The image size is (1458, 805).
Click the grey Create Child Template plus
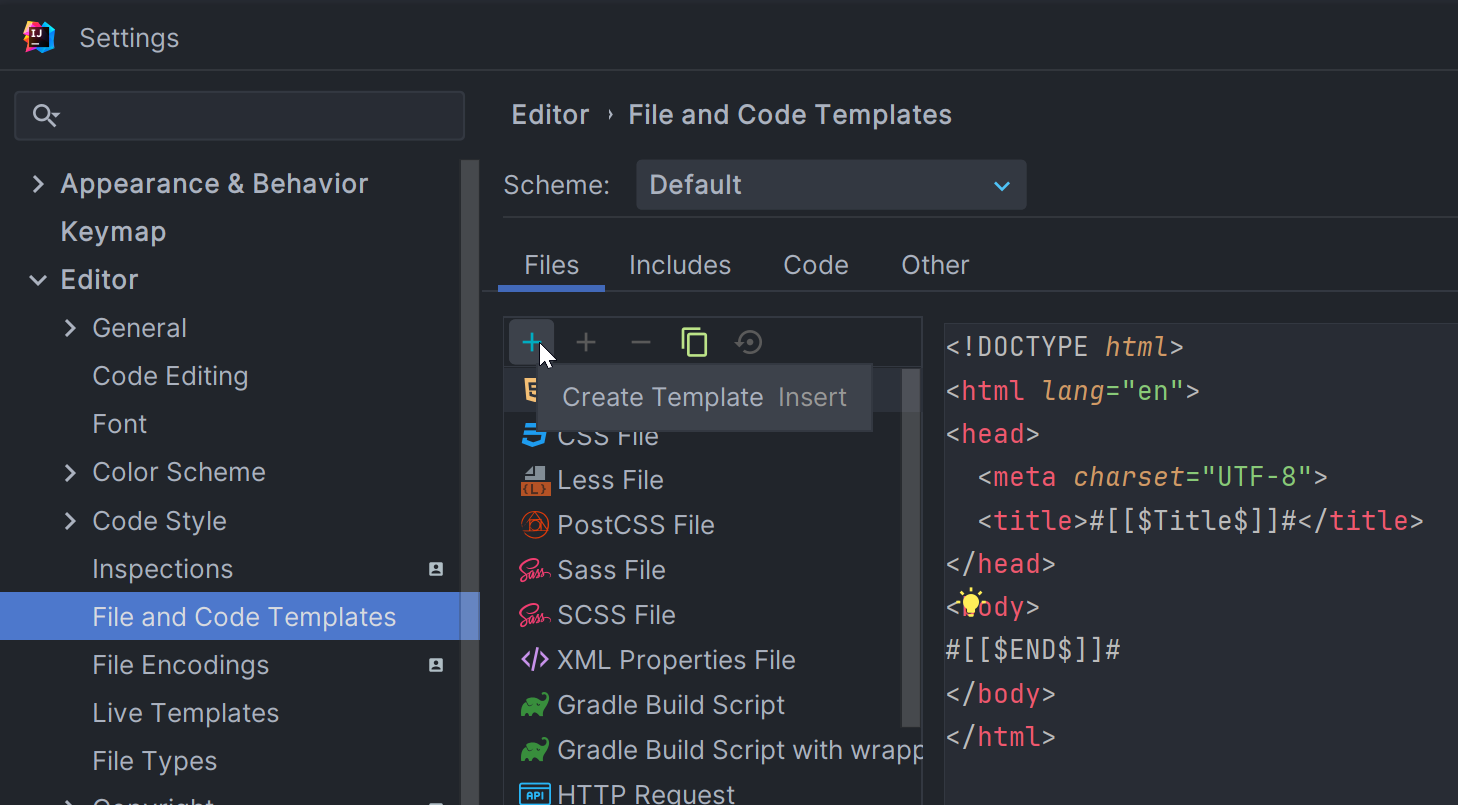[x=586, y=343]
